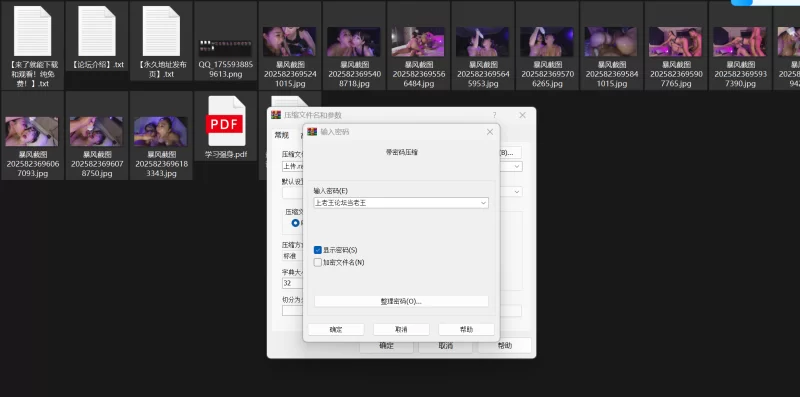Click WinRAR icon in 输入密码 title bar
This screenshot has height=397, width=800.
[312, 132]
